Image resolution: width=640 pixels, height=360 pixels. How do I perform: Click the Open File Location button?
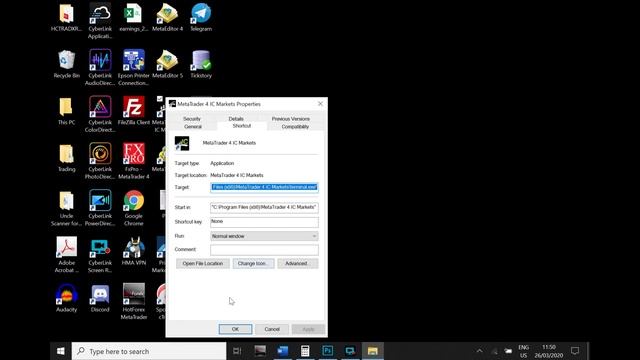[x=202, y=263]
